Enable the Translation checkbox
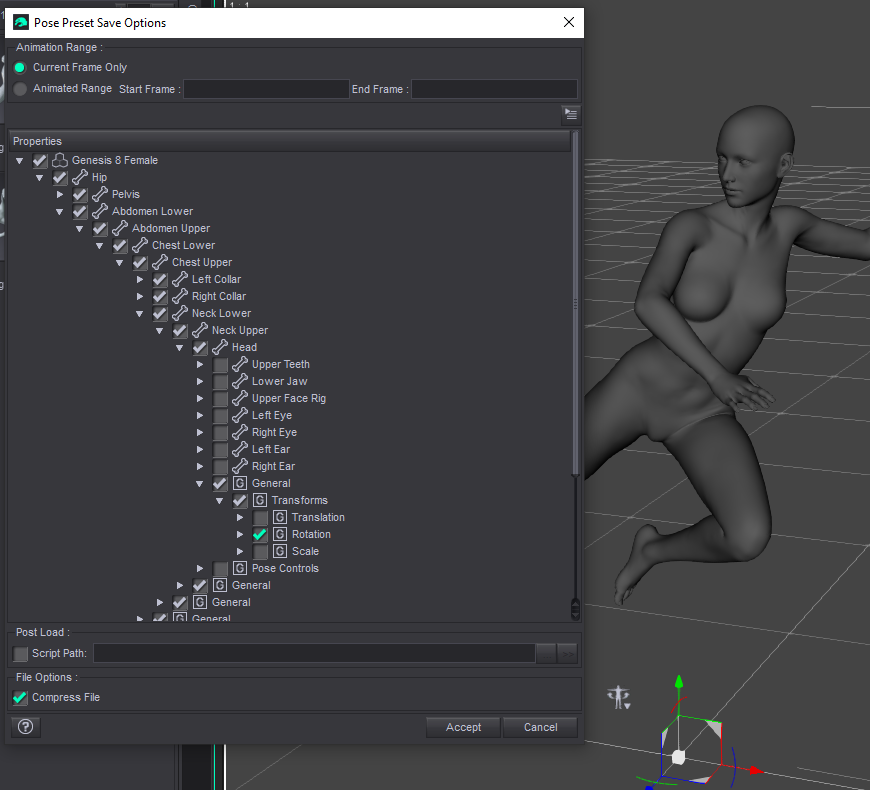Screen dimensions: 870x790 point(260,517)
